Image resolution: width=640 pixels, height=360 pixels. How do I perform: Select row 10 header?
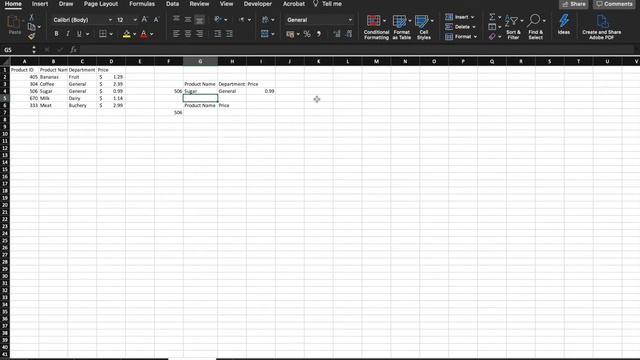(5, 134)
